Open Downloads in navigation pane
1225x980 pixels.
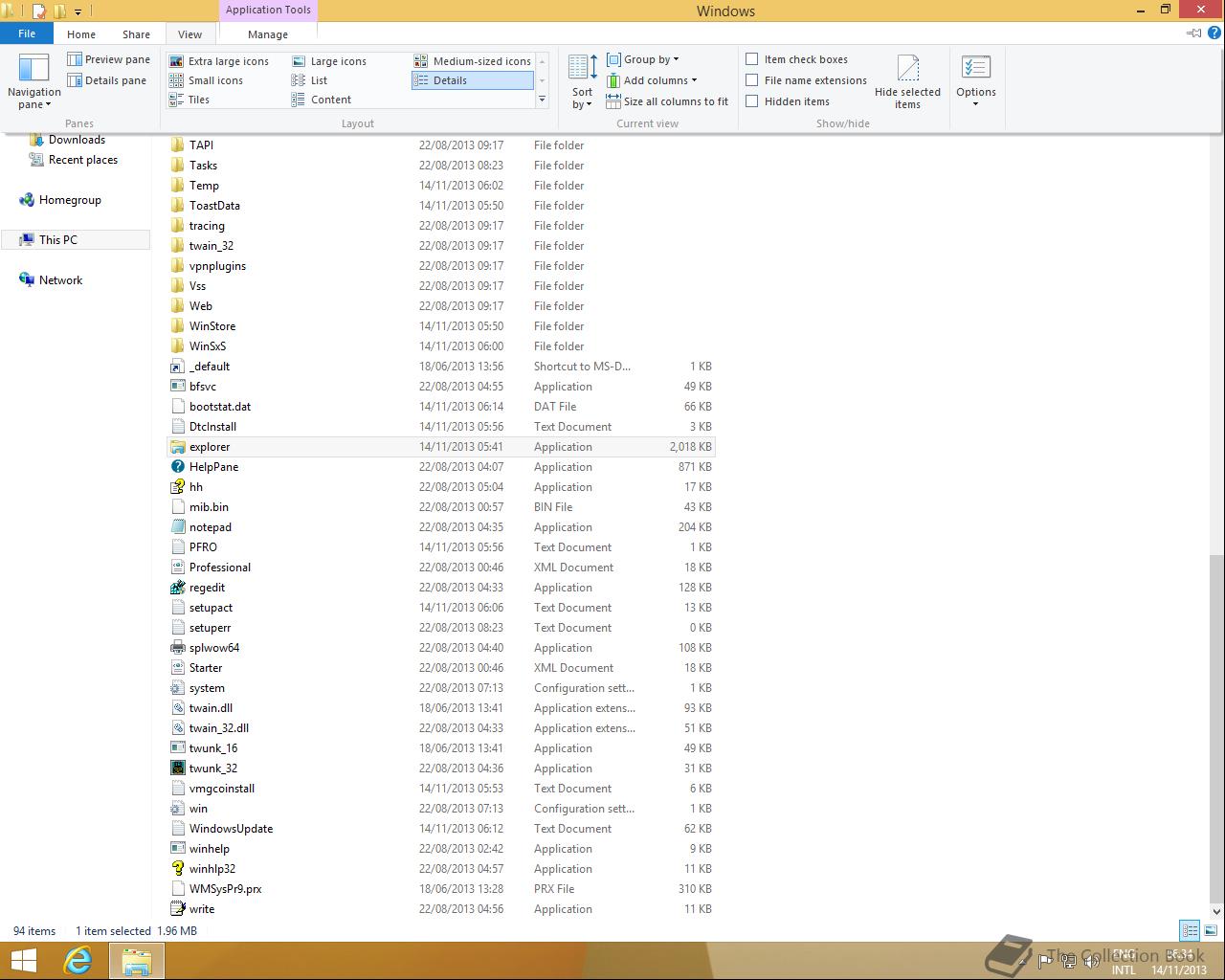[x=68, y=140]
